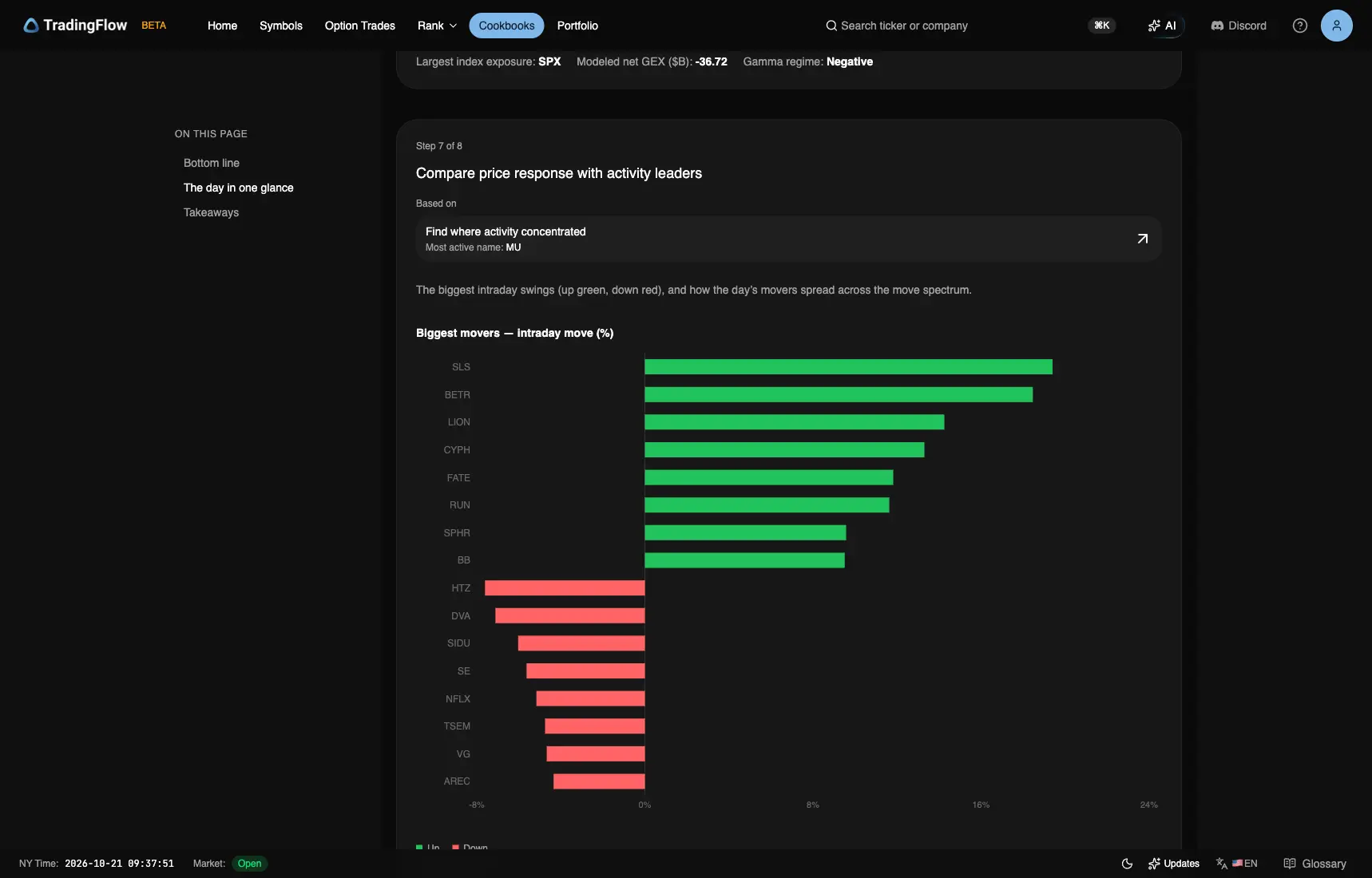The image size is (1372, 878).
Task: Open the AI assistant sparkle button
Action: click(x=1162, y=26)
